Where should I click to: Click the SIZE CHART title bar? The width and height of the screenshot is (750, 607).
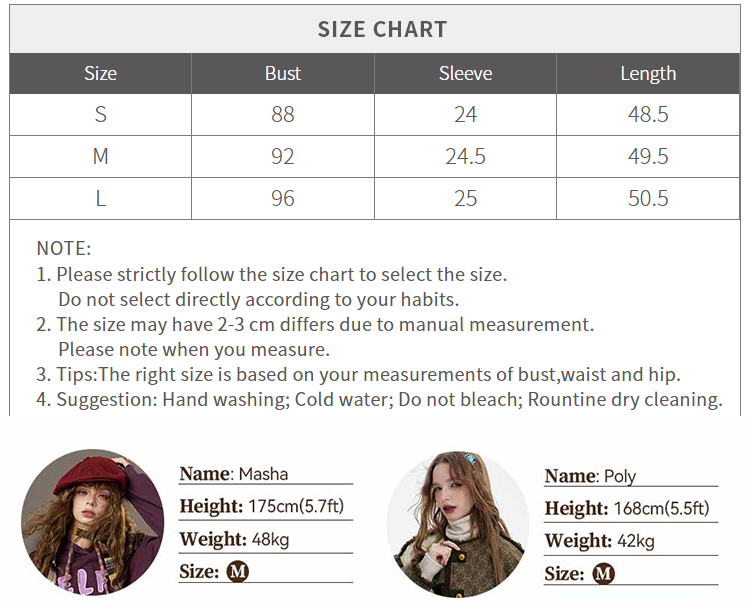382,29
